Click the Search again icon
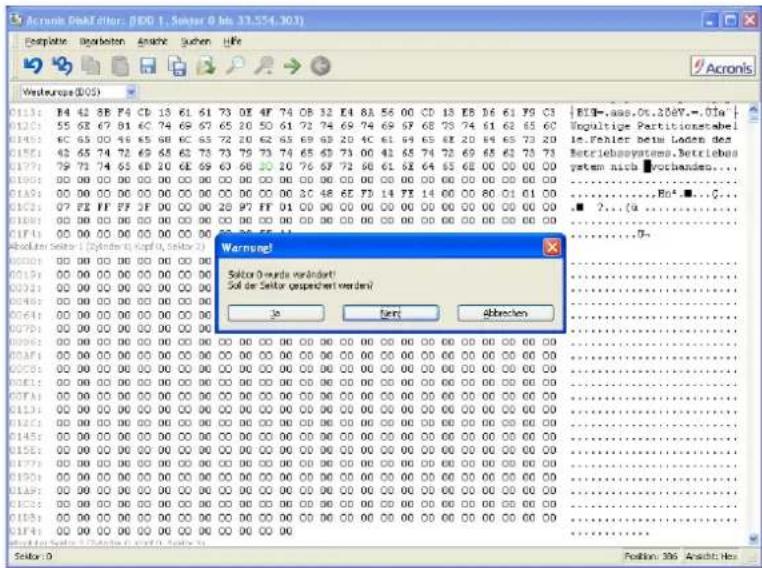The height and width of the screenshot is (568, 762). click(263, 66)
